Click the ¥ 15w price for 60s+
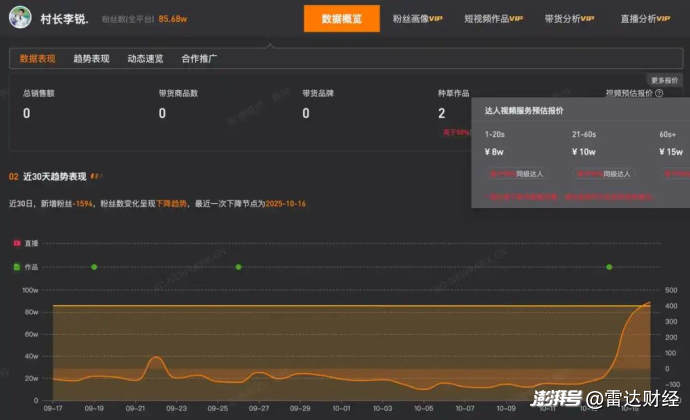Viewport: 690px width, 420px height. (671, 152)
